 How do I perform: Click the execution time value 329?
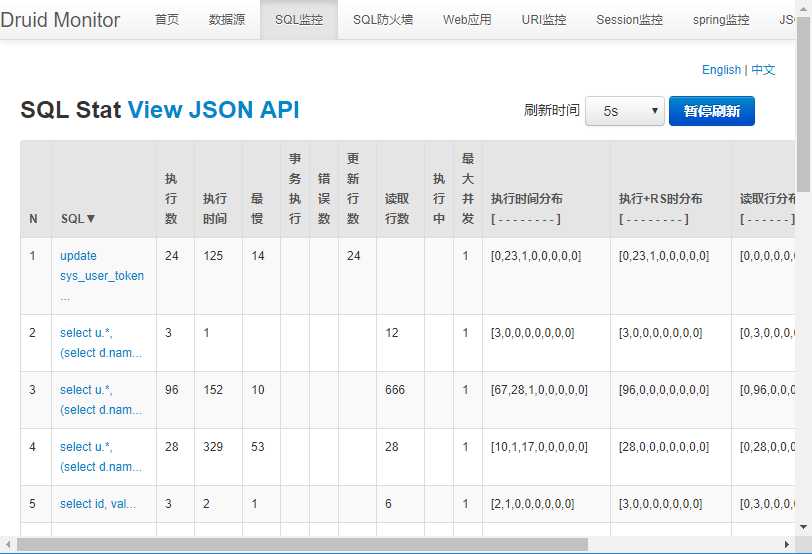click(213, 447)
